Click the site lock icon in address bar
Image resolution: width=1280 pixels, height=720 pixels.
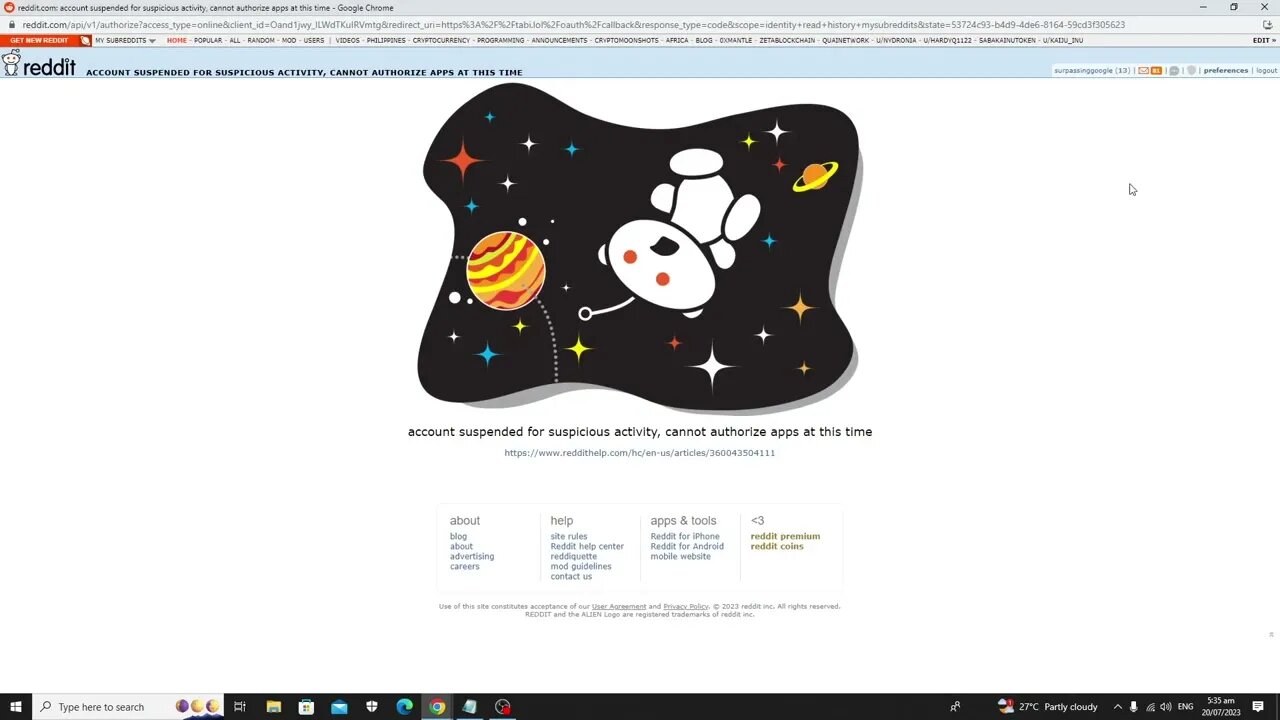12,25
